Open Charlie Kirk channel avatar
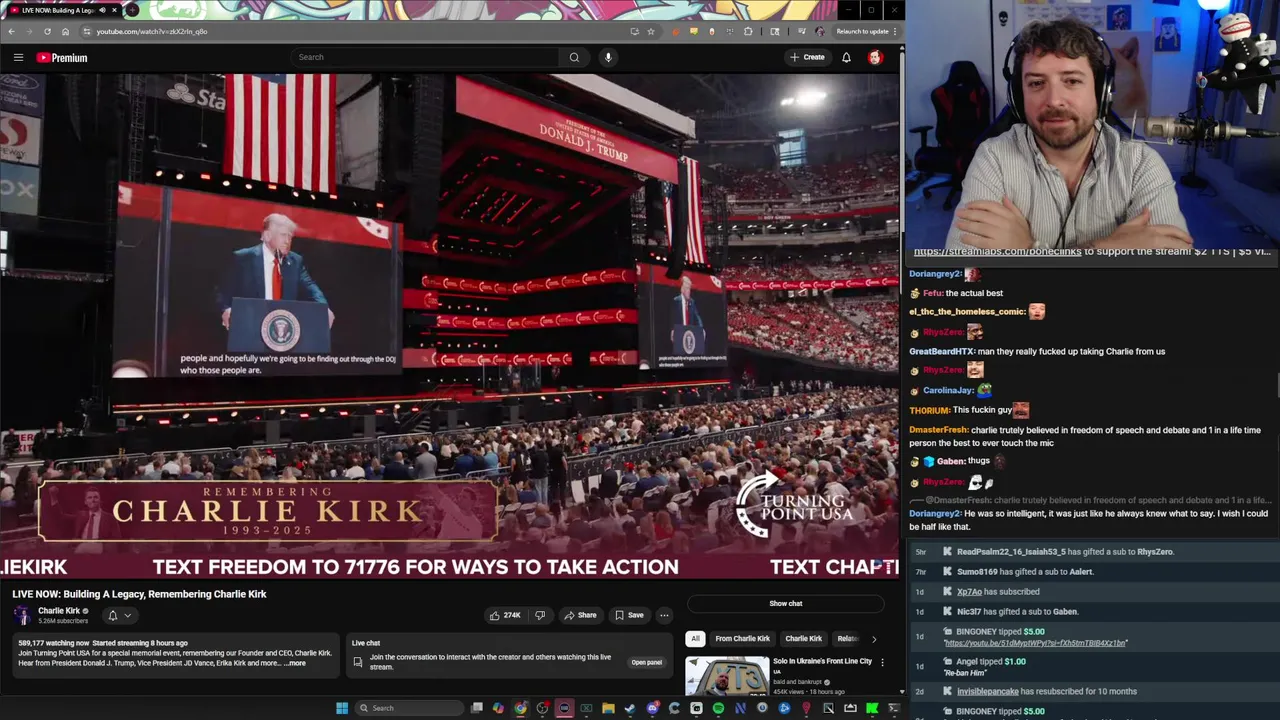 [x=22, y=615]
